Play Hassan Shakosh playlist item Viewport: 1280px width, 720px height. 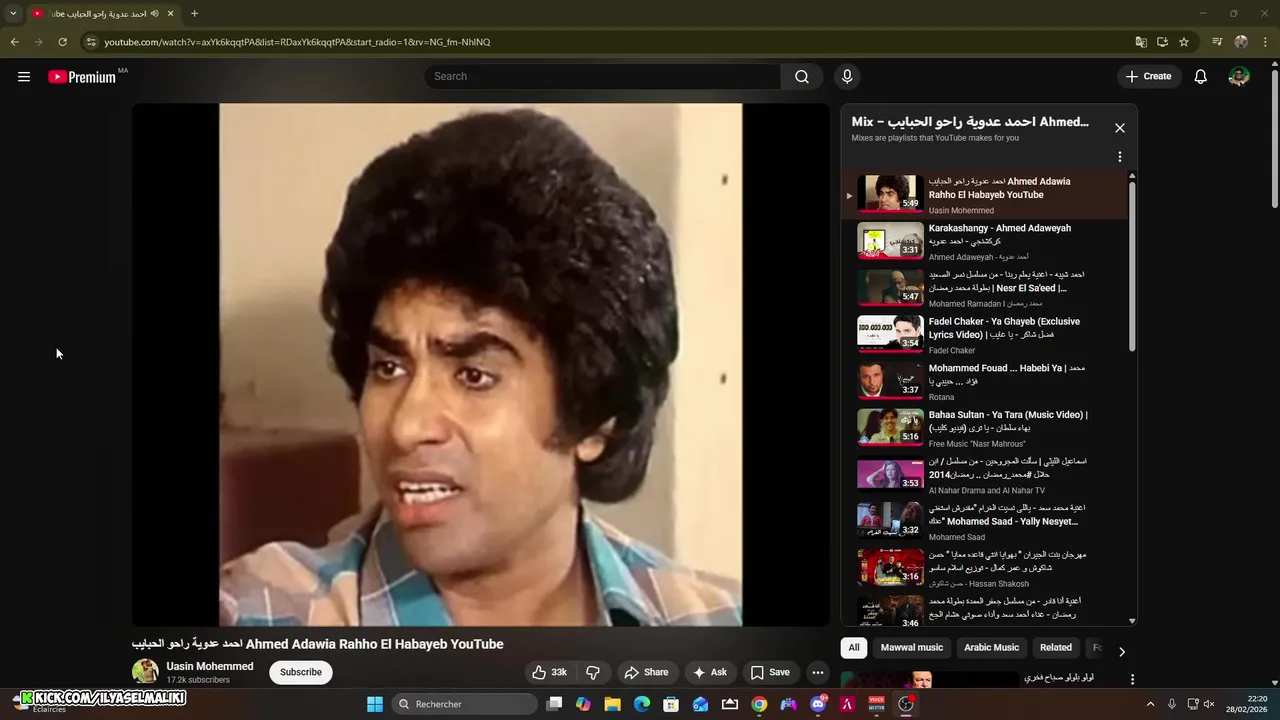985,568
